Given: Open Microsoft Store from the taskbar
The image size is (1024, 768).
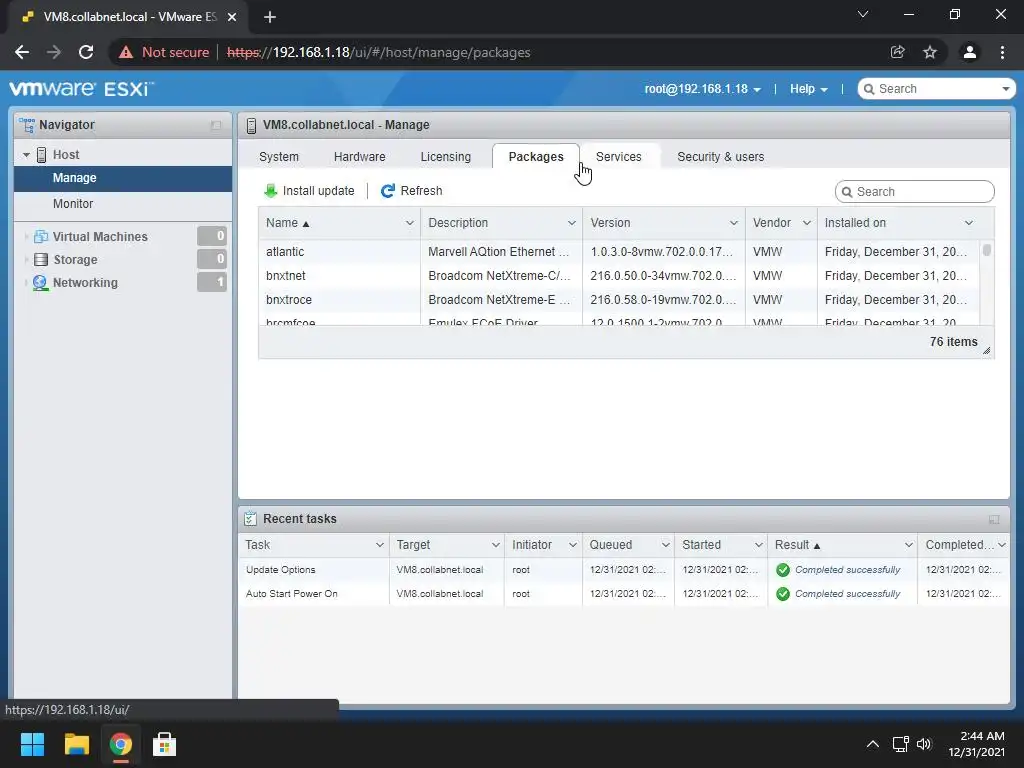Looking at the screenshot, I should [x=164, y=744].
